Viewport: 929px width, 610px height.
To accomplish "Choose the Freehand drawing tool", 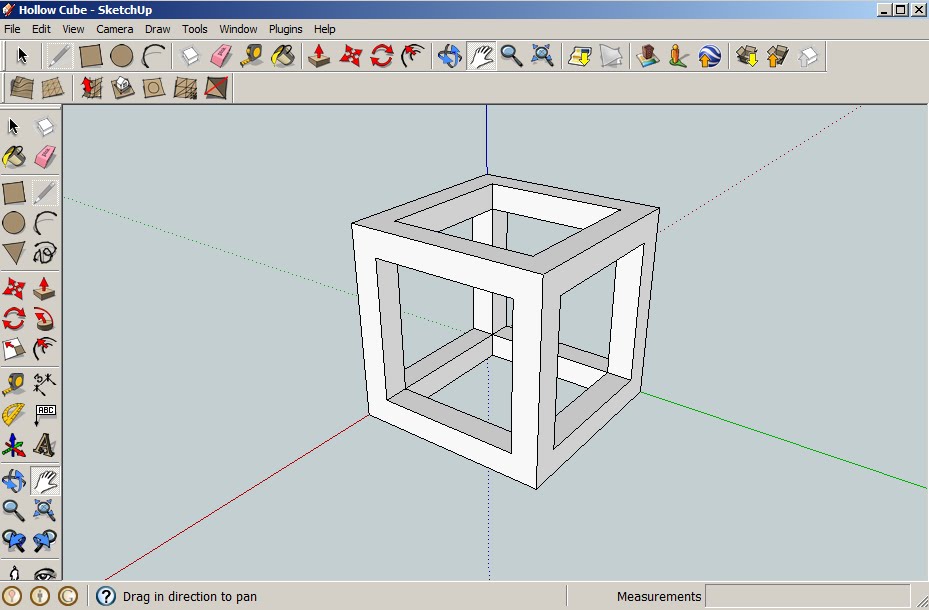I will pyautogui.click(x=45, y=252).
